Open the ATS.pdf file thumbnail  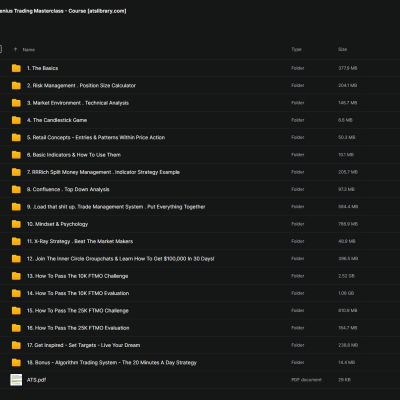click(16, 380)
